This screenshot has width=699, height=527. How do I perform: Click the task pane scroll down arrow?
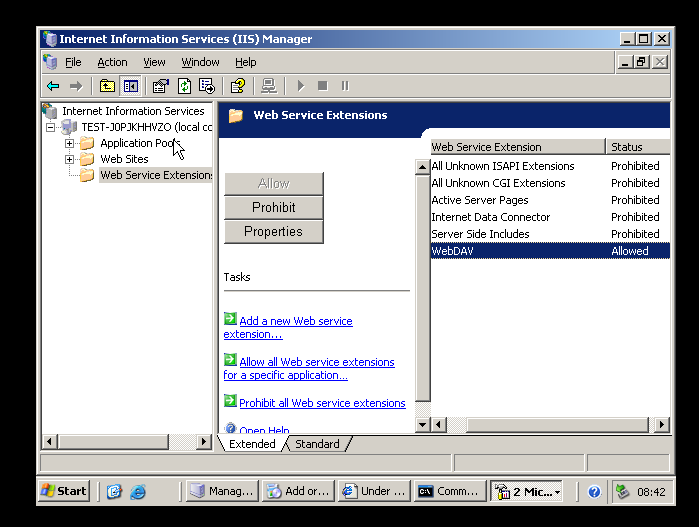click(422, 424)
